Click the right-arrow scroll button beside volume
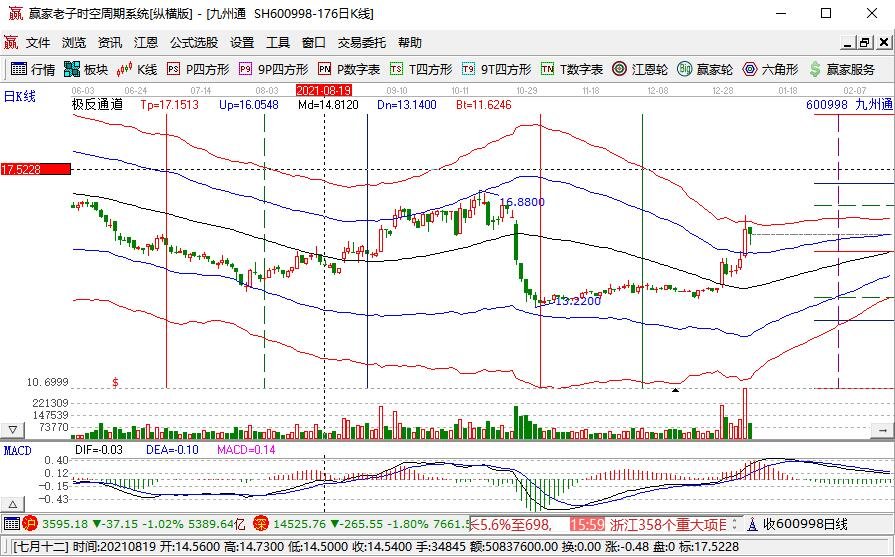The width and height of the screenshot is (895, 557). click(882, 430)
